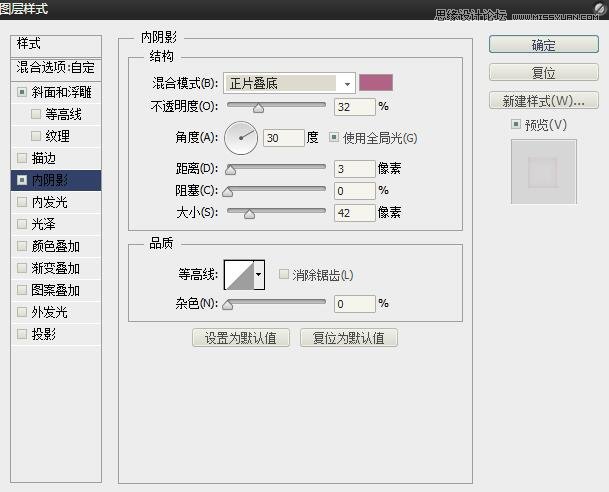Enable 消除锯齿 checkbox
The height and width of the screenshot is (492, 609).
284,275
